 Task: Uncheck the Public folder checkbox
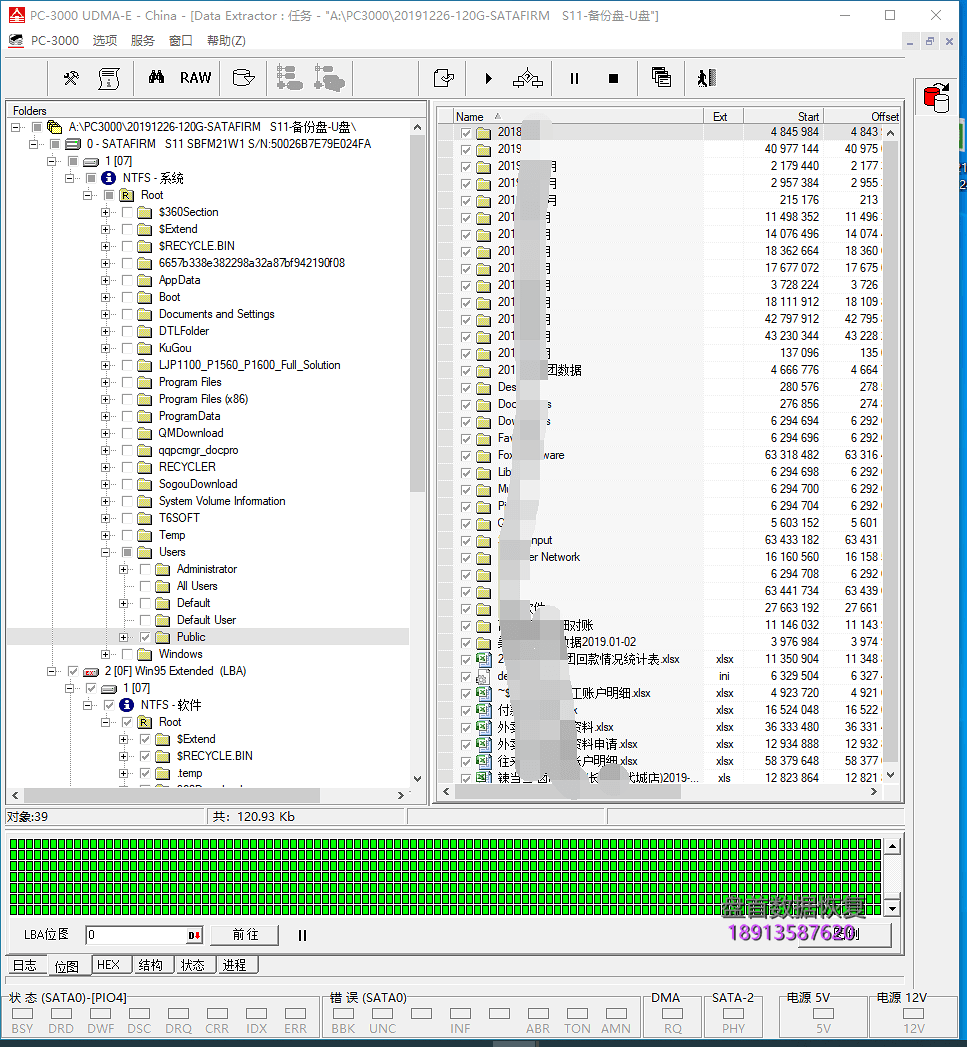click(145, 637)
